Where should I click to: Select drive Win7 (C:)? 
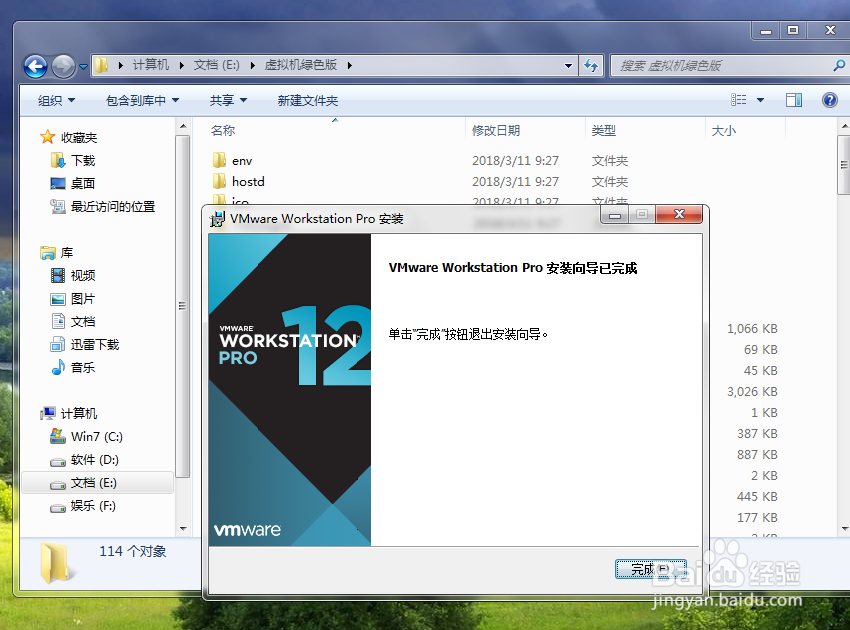(x=96, y=436)
